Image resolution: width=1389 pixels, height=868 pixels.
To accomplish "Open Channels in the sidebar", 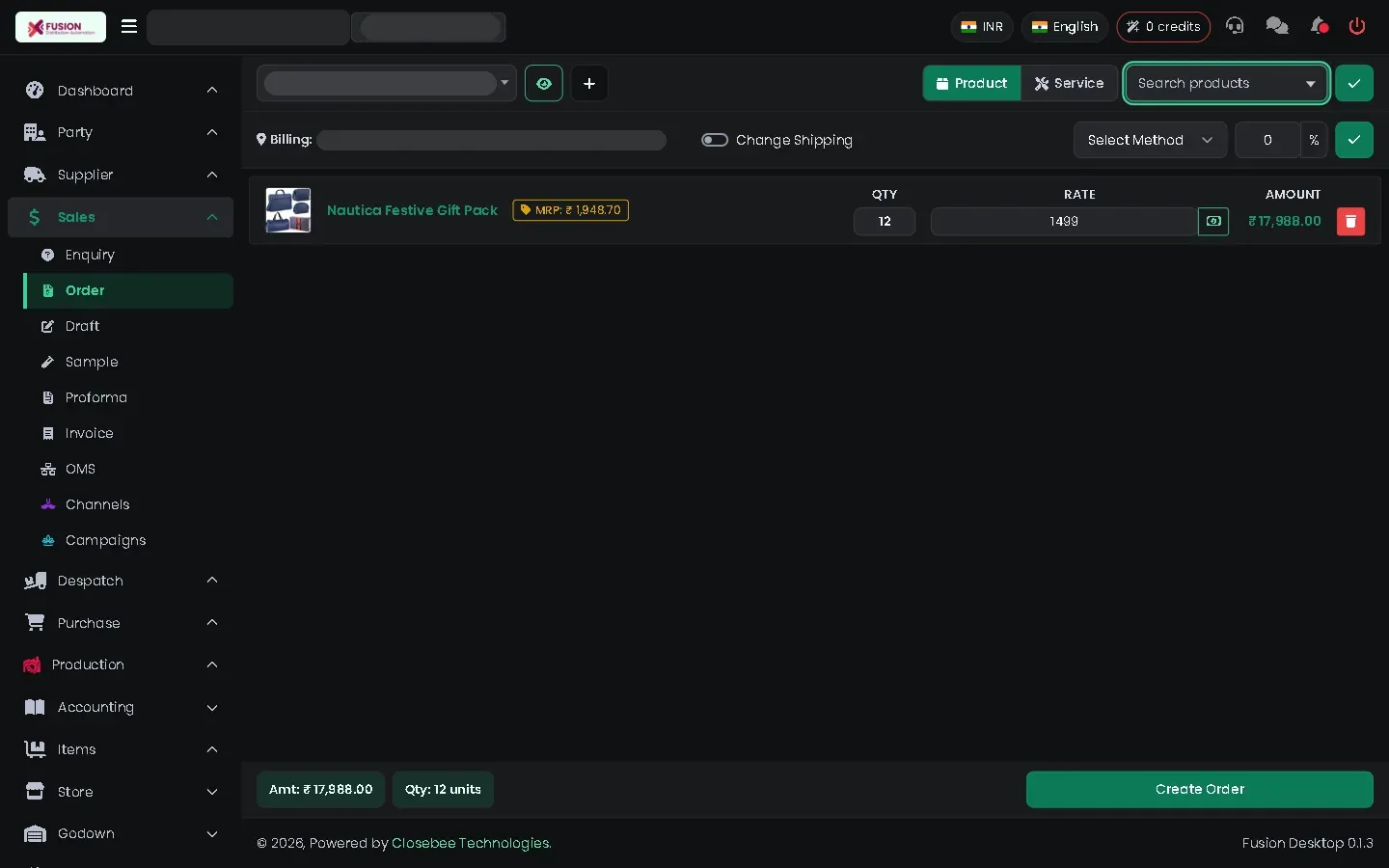I will (x=128, y=504).
